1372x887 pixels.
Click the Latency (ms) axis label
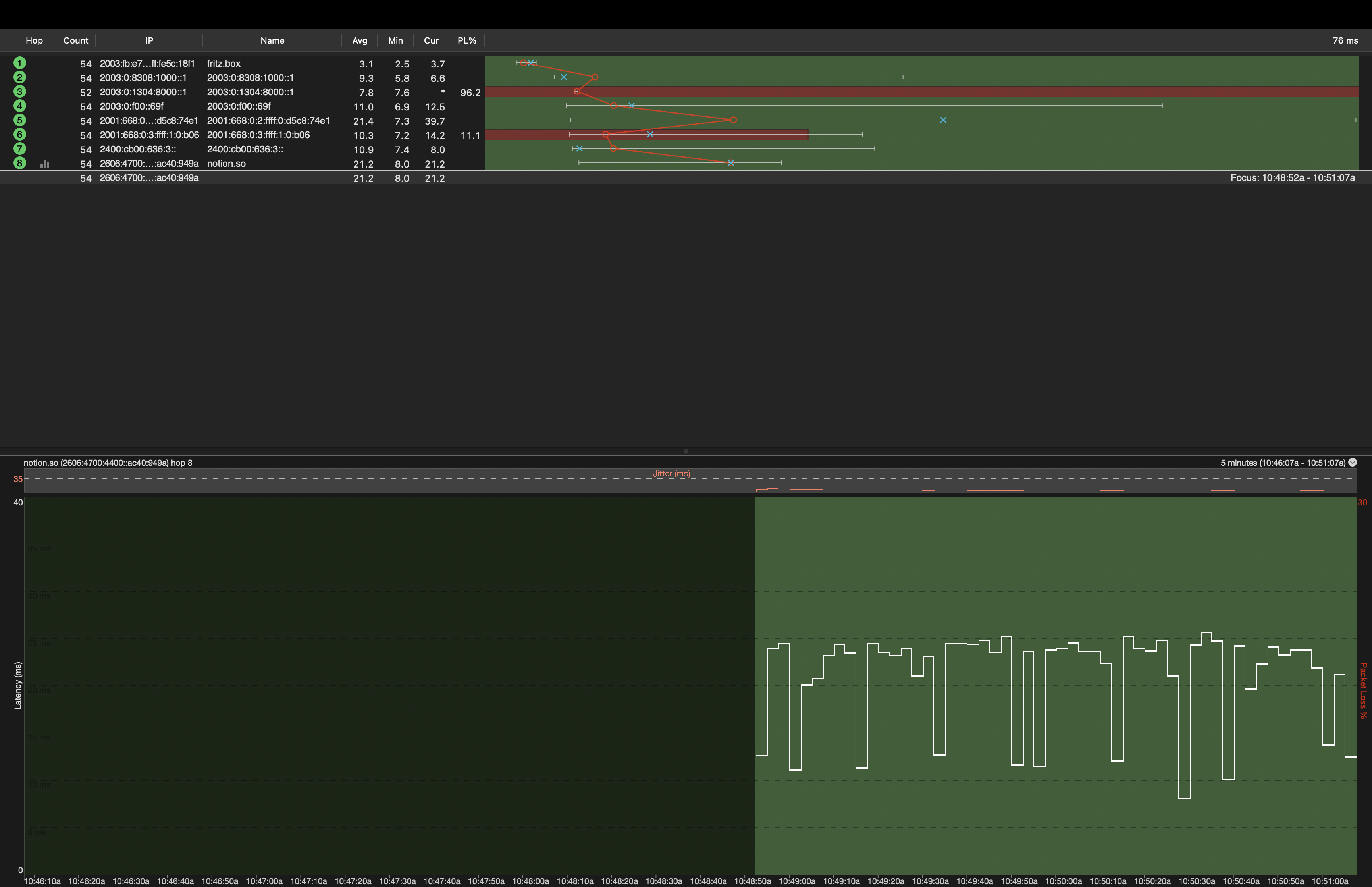18,685
